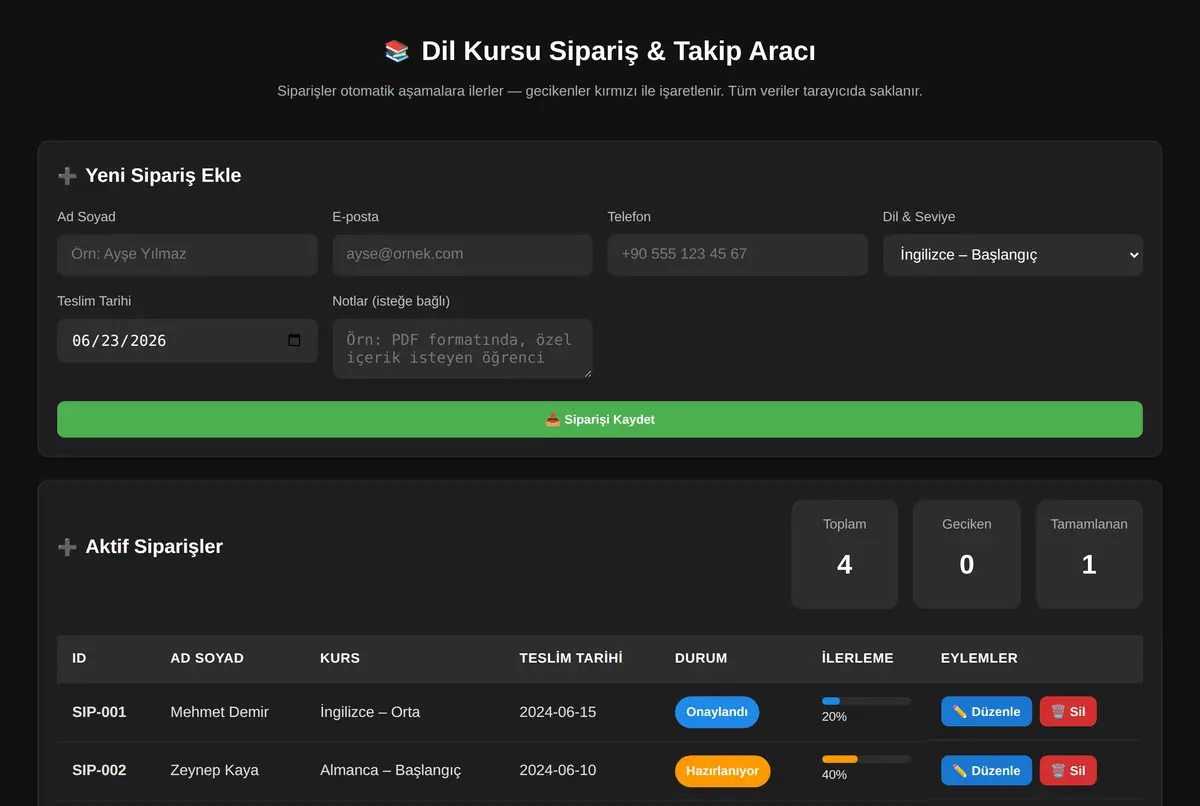Image resolution: width=1200 pixels, height=806 pixels.
Task: Click the 20% progress bar of SIP-001
Action: pos(866,701)
